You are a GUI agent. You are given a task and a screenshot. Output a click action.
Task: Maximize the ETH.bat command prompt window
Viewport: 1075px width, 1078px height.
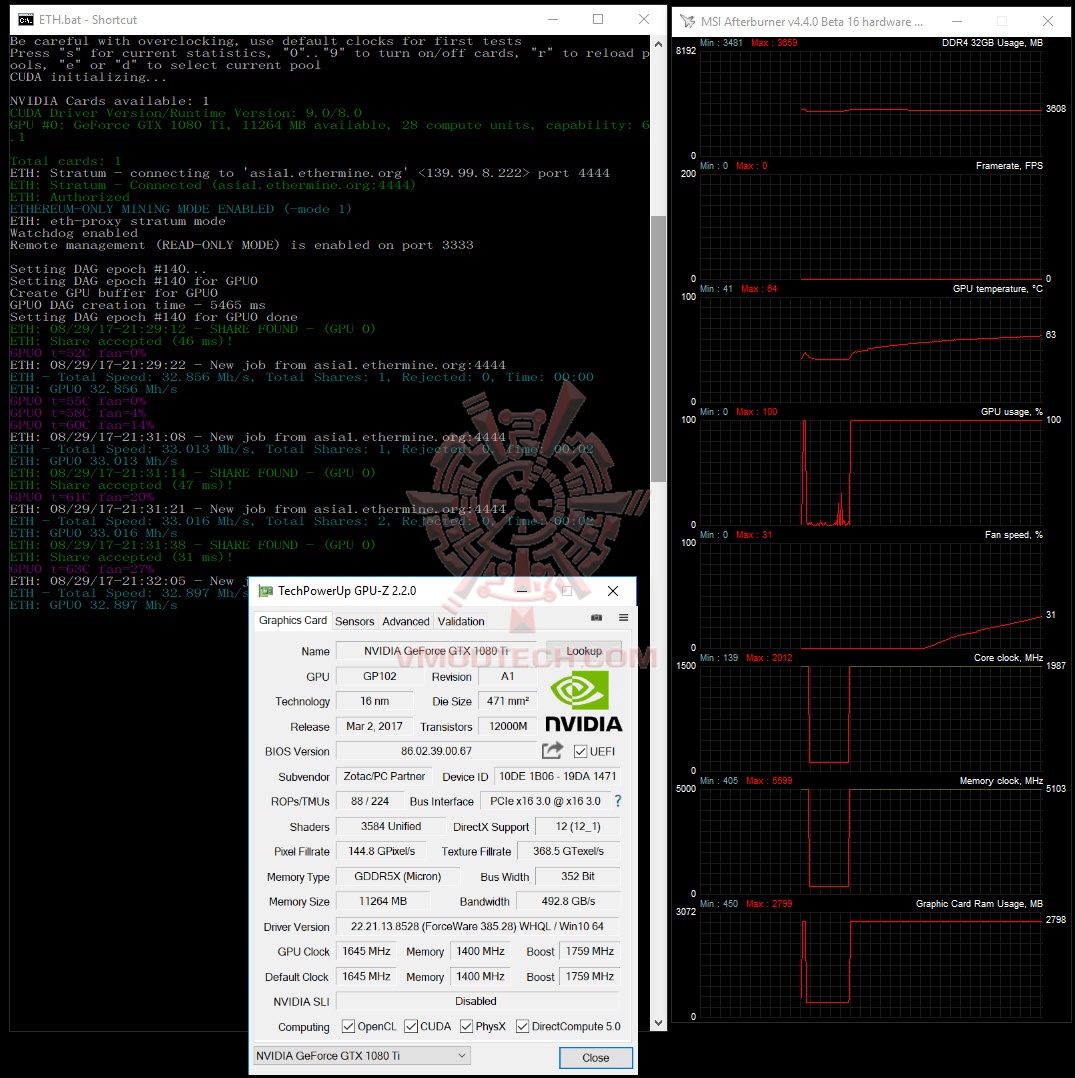point(598,19)
